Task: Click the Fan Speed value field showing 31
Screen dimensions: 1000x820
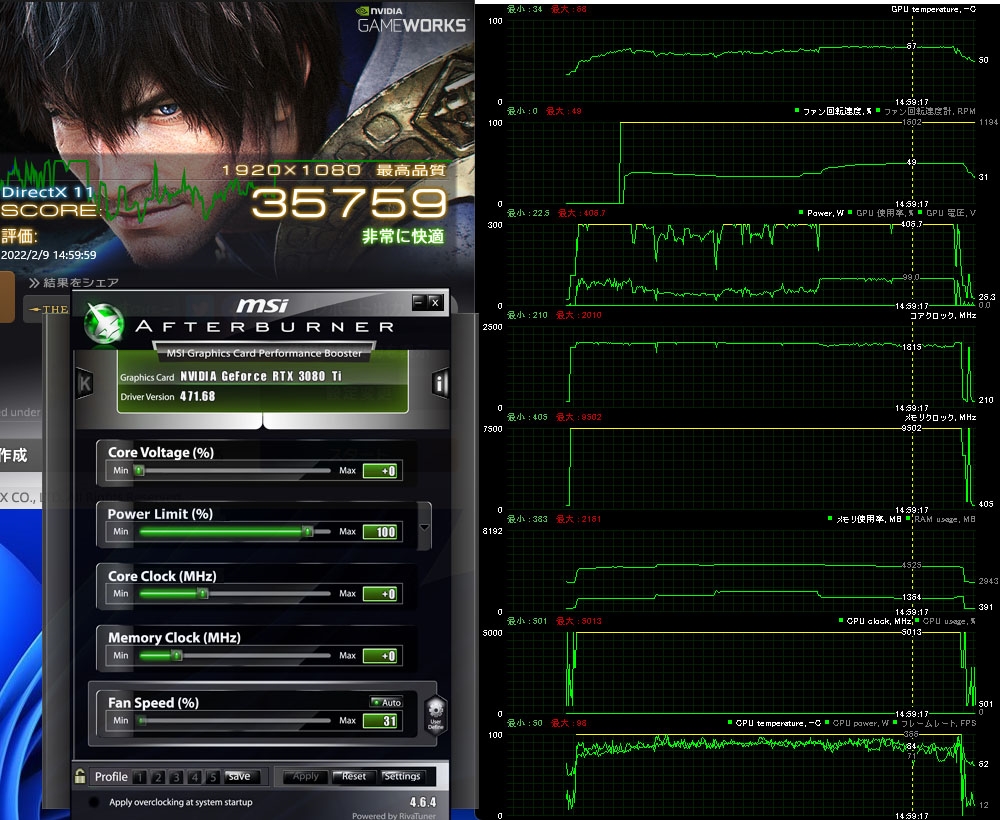Action: coord(380,721)
